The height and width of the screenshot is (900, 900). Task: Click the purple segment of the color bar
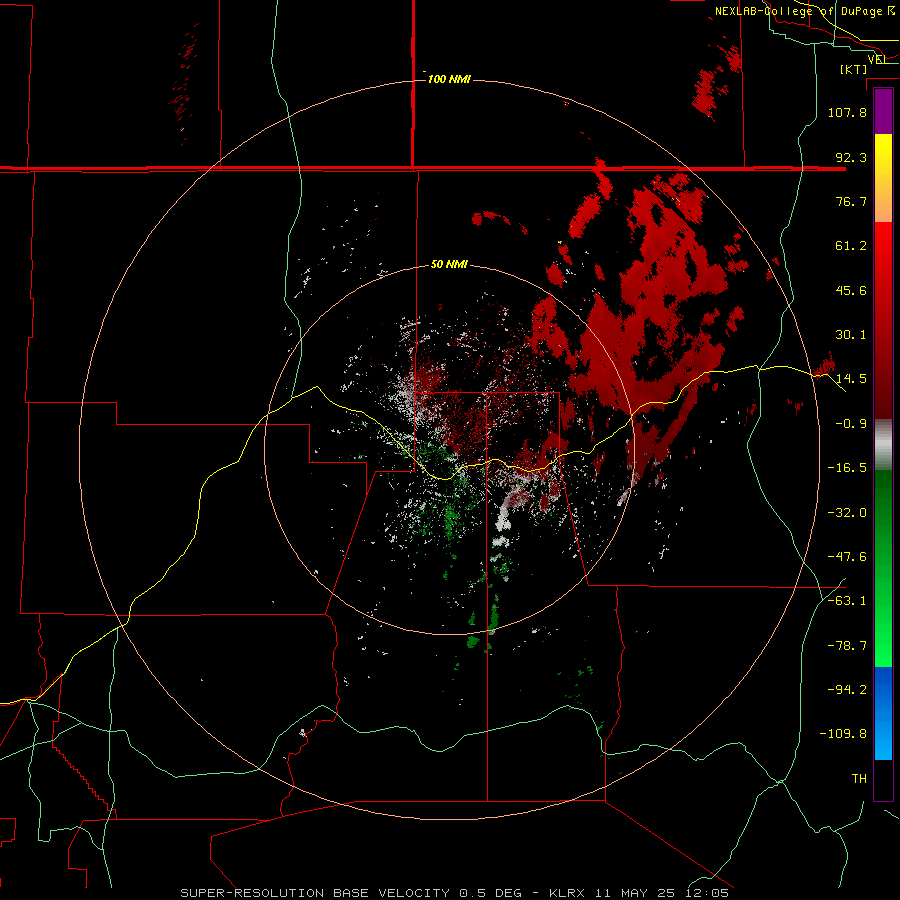[883, 112]
